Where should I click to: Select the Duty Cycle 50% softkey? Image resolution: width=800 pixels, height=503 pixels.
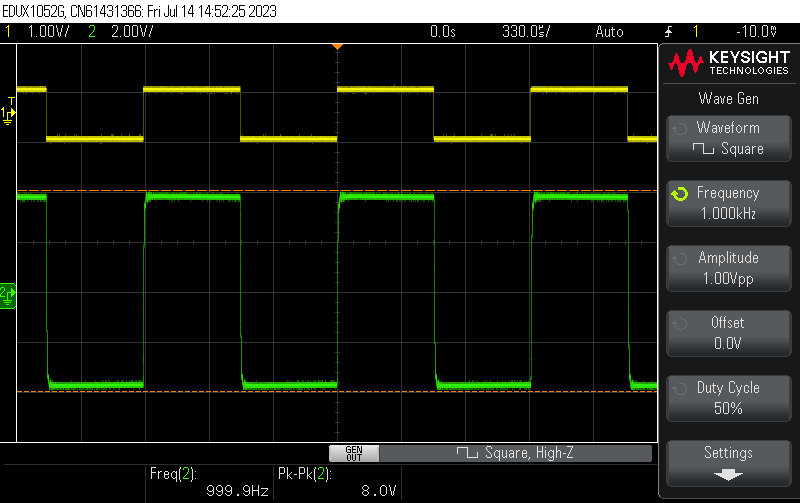pos(729,398)
